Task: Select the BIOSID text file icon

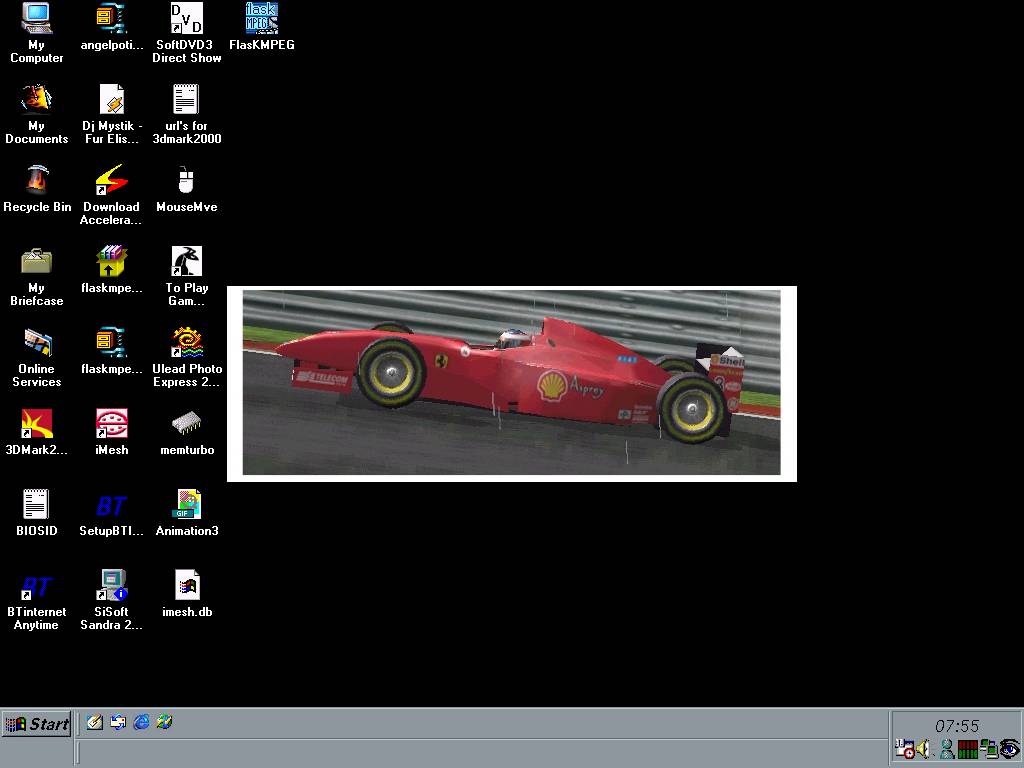Action: coord(37,504)
